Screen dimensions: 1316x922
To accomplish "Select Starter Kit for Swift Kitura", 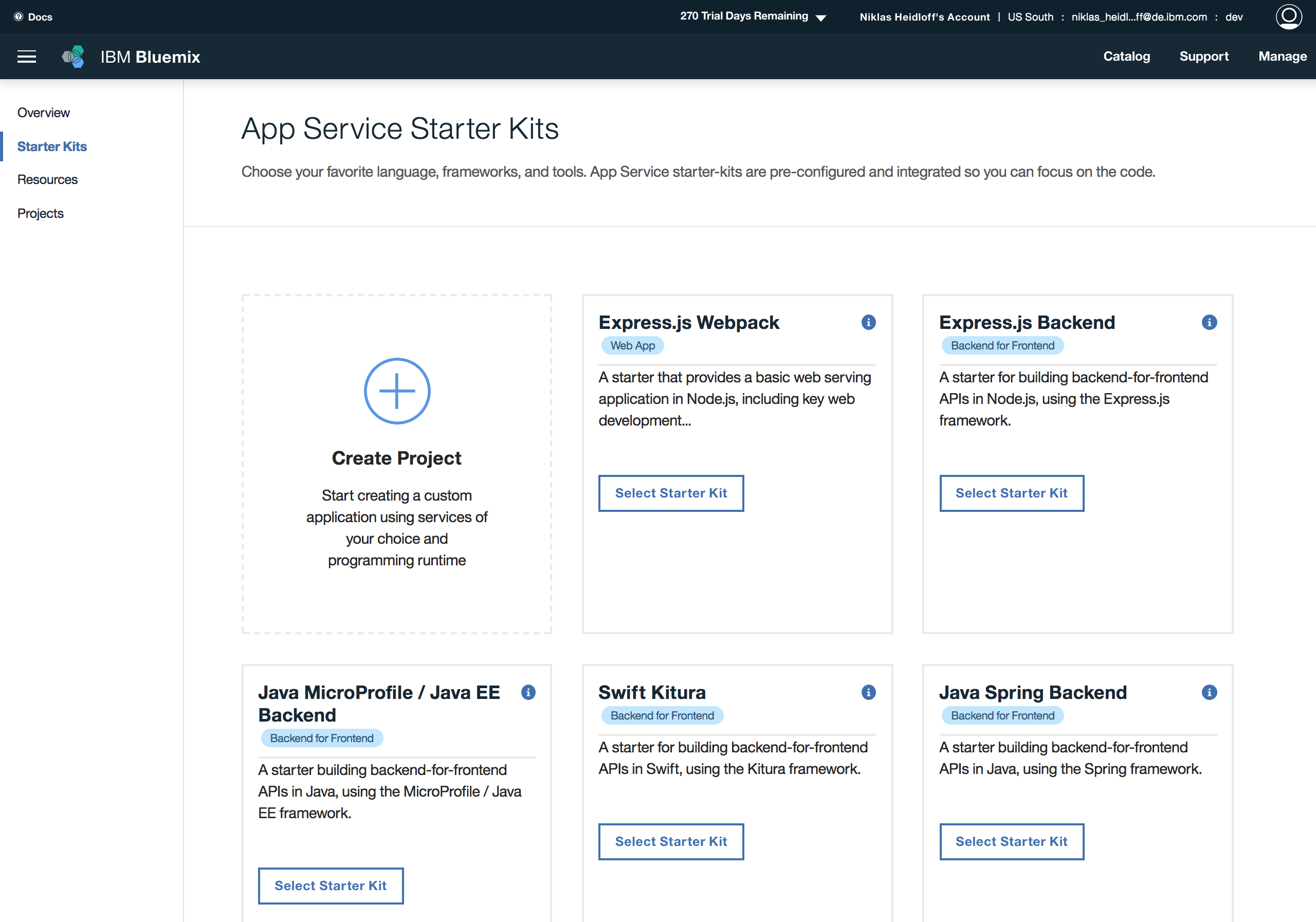I will click(671, 841).
